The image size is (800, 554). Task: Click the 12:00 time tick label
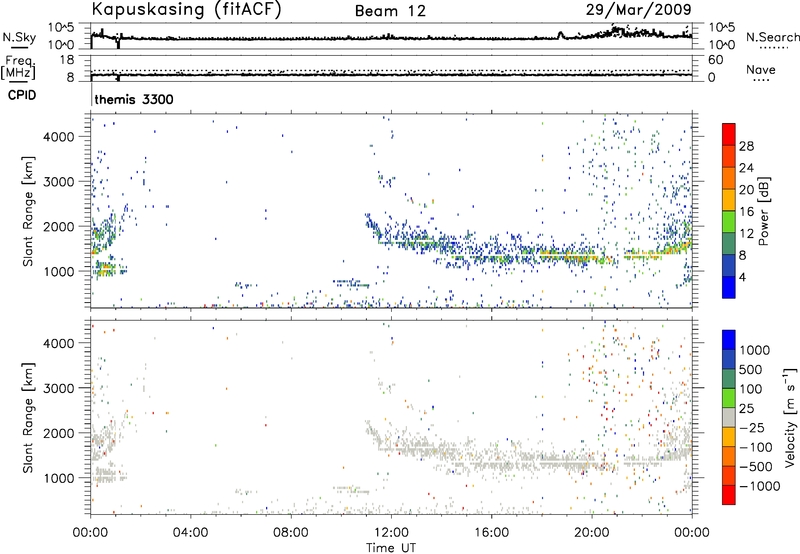(x=391, y=533)
